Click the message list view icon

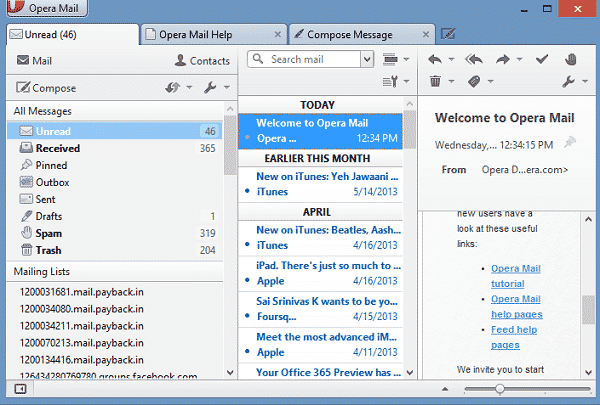coord(390,59)
